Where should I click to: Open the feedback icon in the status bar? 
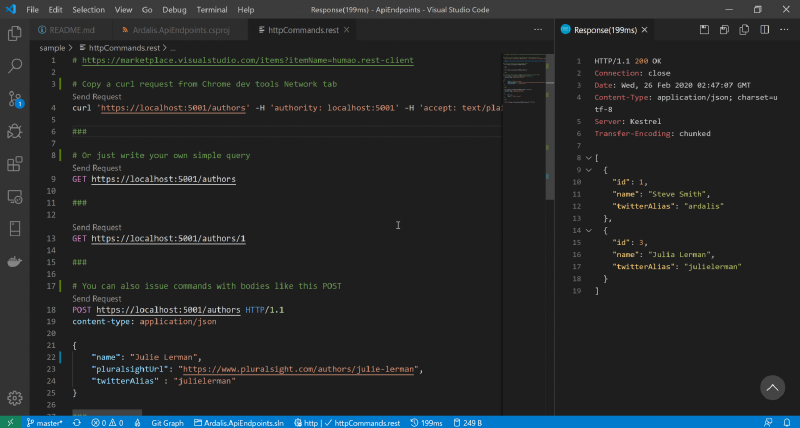coord(767,422)
